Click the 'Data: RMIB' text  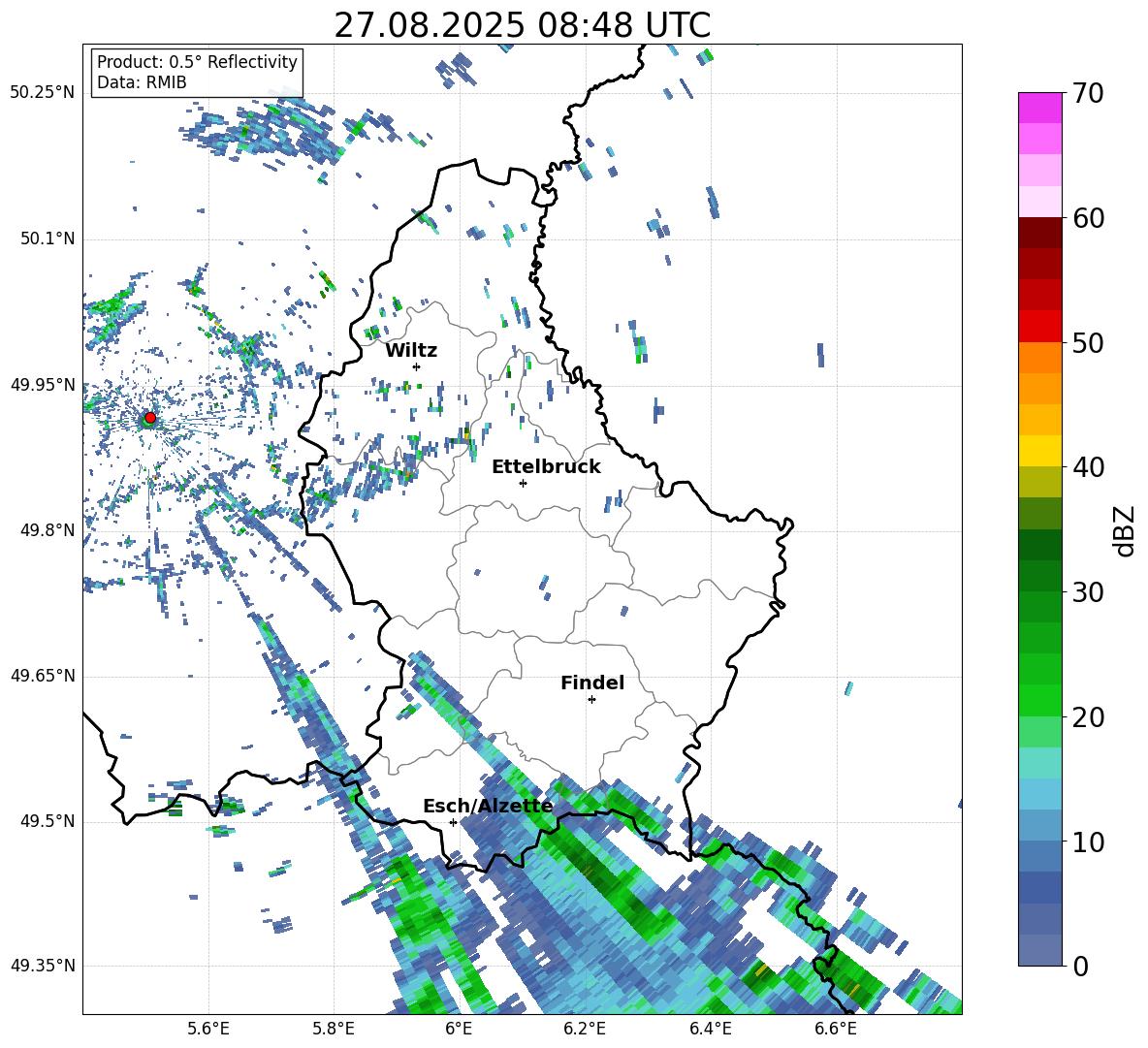pyautogui.click(x=142, y=82)
